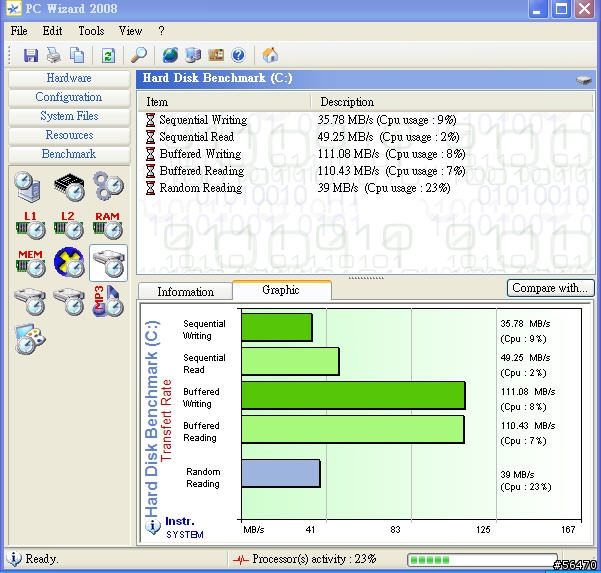This screenshot has height=573, width=601.
Task: Click the hard disk icon in benchmark header
Action: 584,80
